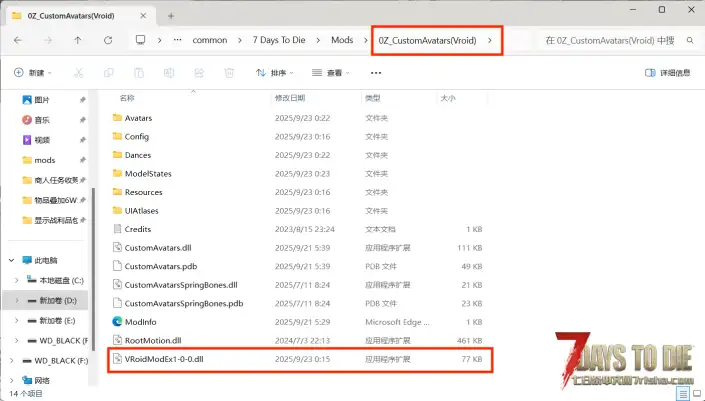Viewport: 705px width, 401px height.
Task: Click the Back navigation arrow
Action: tap(20, 40)
